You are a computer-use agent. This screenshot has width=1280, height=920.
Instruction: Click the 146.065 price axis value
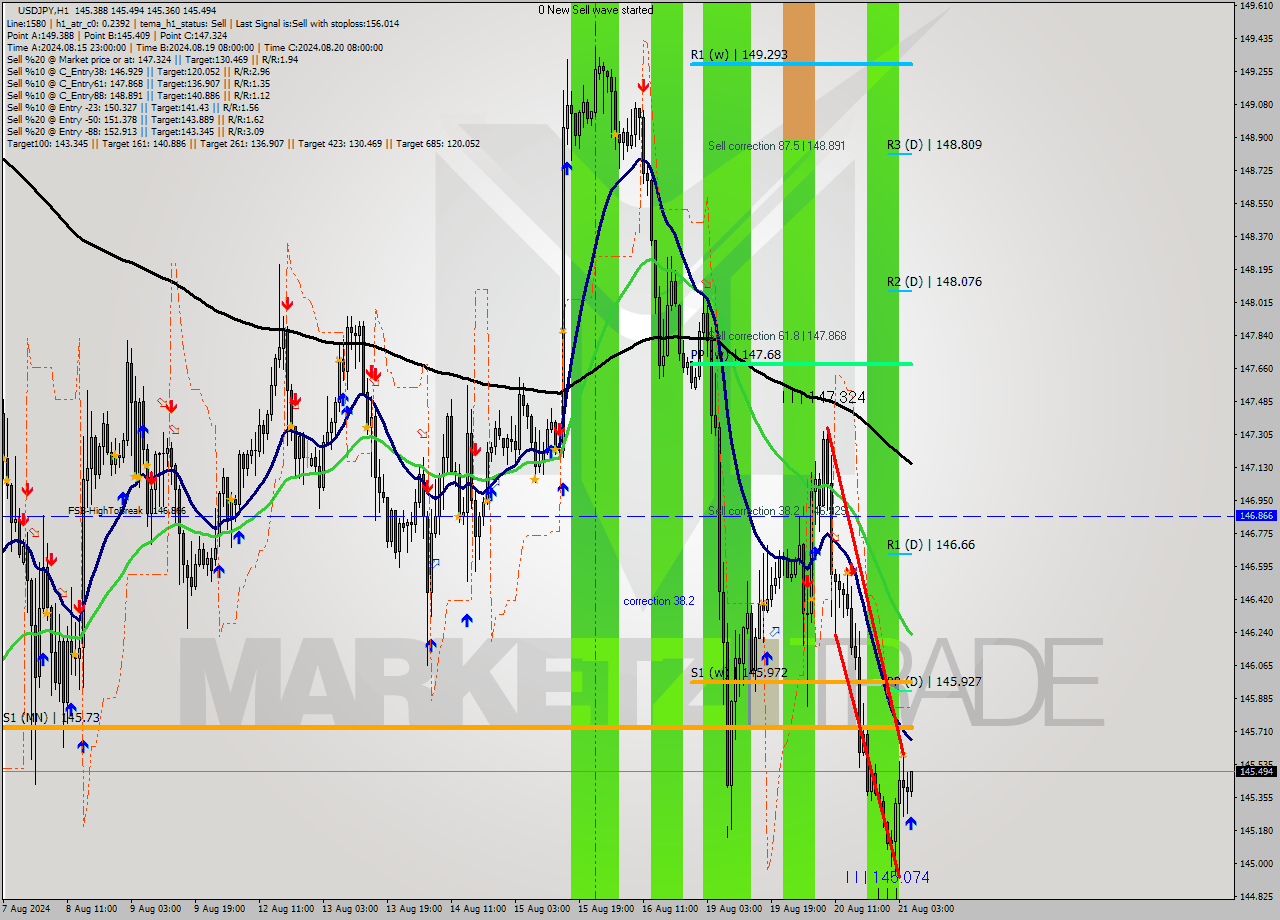point(1256,666)
